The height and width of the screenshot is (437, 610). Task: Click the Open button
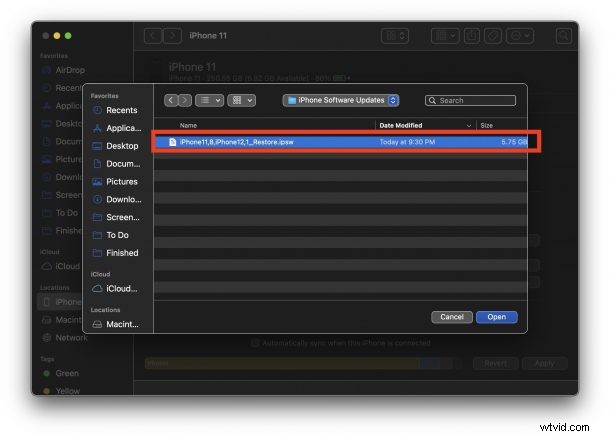tap(497, 317)
